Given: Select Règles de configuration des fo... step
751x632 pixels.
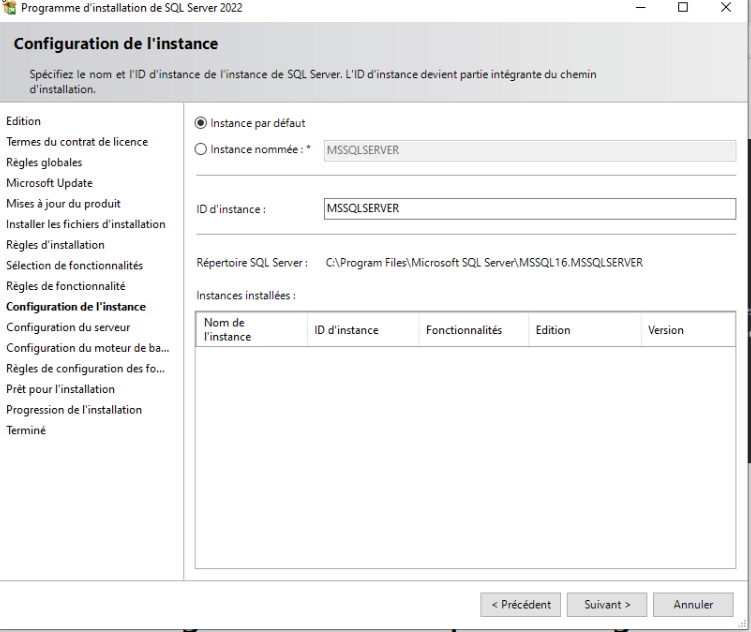Looking at the screenshot, I should coord(85,368).
